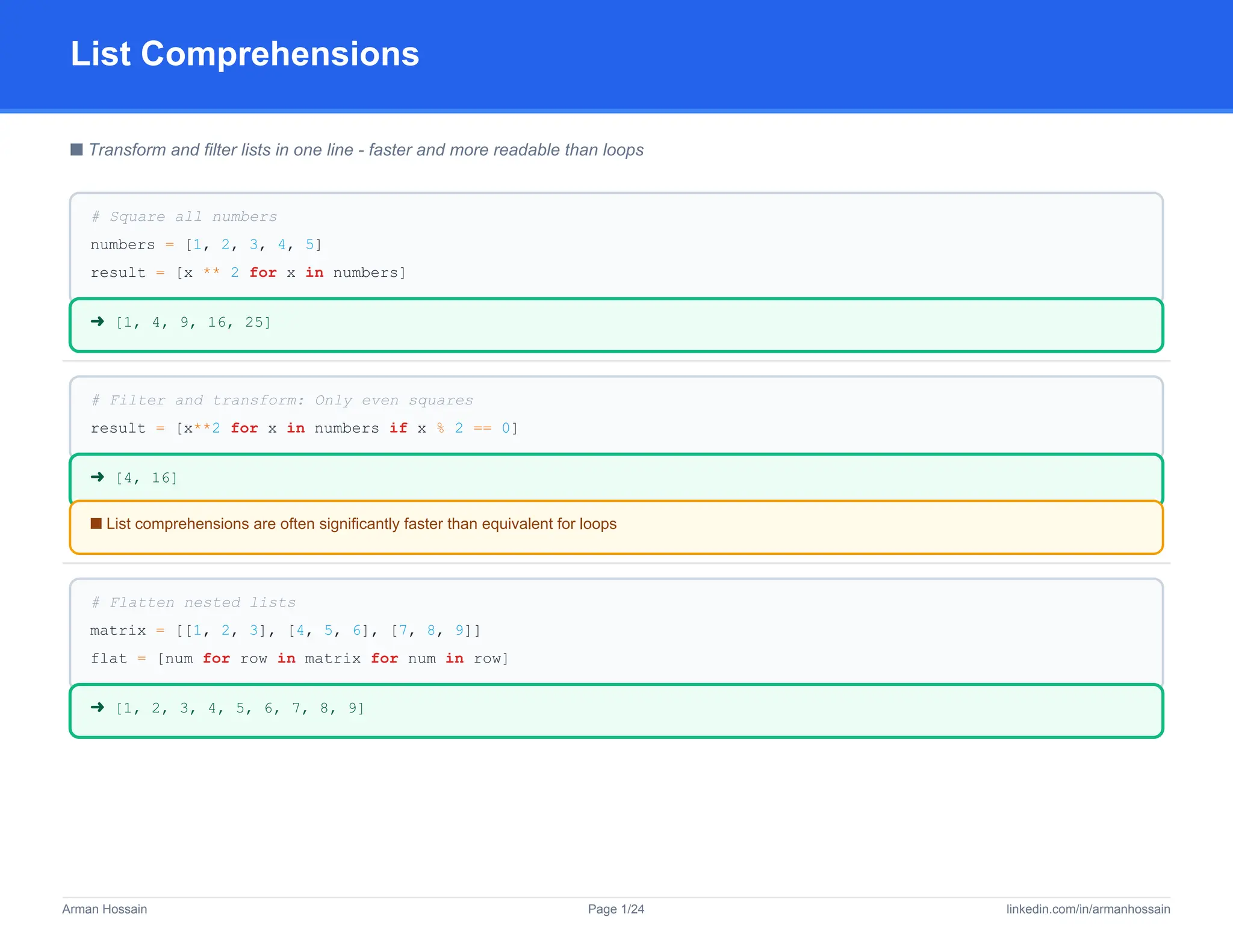Click the '# Flatten nested lists' comment

coord(193,602)
